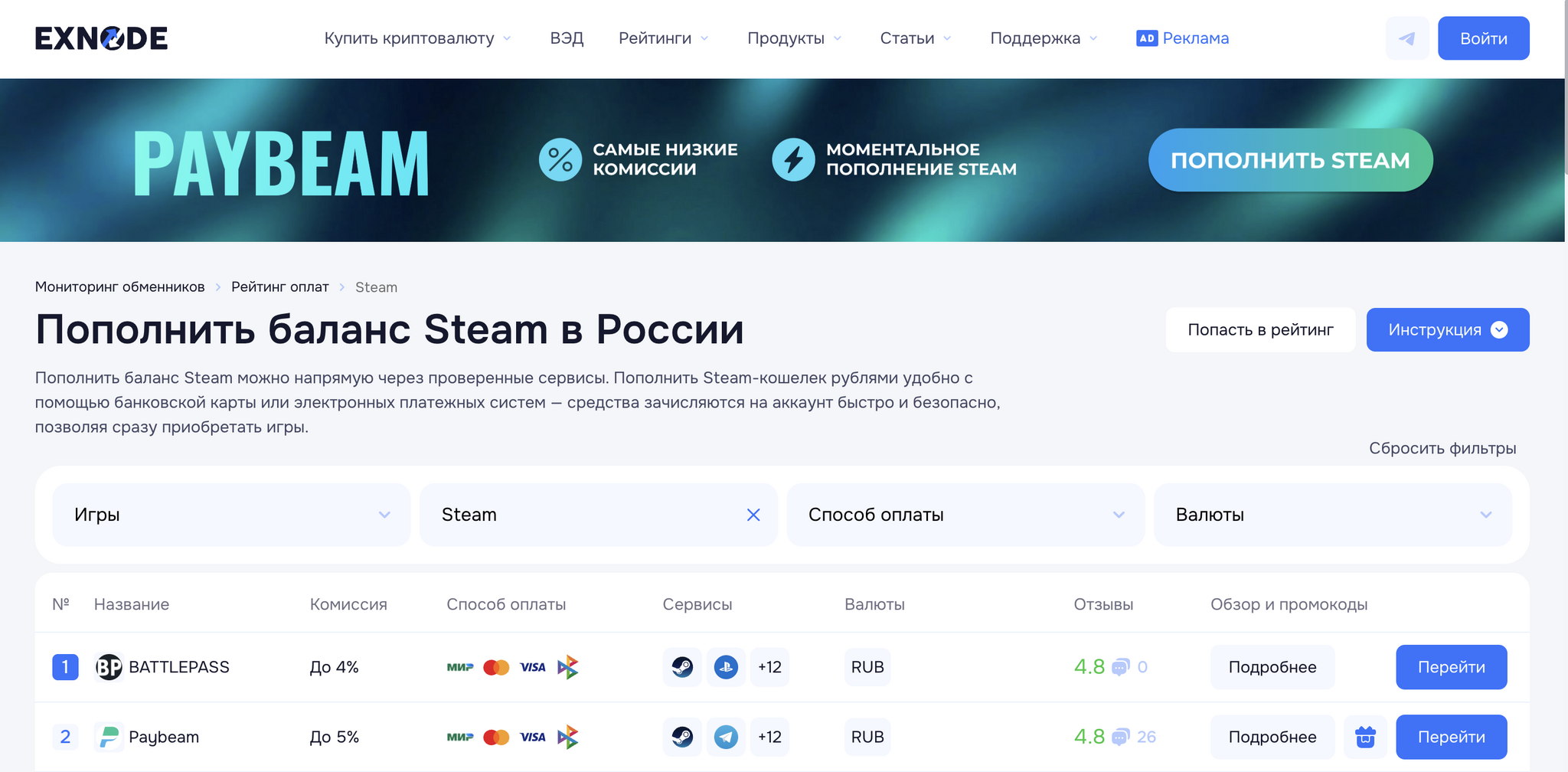The height and width of the screenshot is (772, 1568).
Task: Click the Войти login button
Action: point(1483,38)
